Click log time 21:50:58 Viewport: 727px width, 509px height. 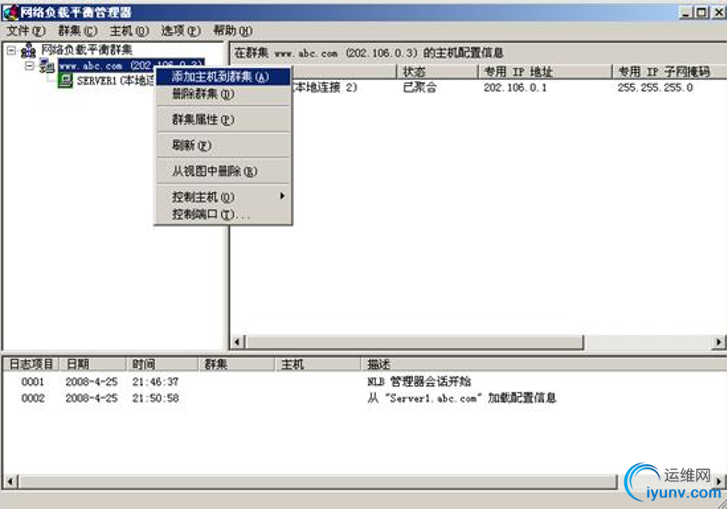point(155,398)
